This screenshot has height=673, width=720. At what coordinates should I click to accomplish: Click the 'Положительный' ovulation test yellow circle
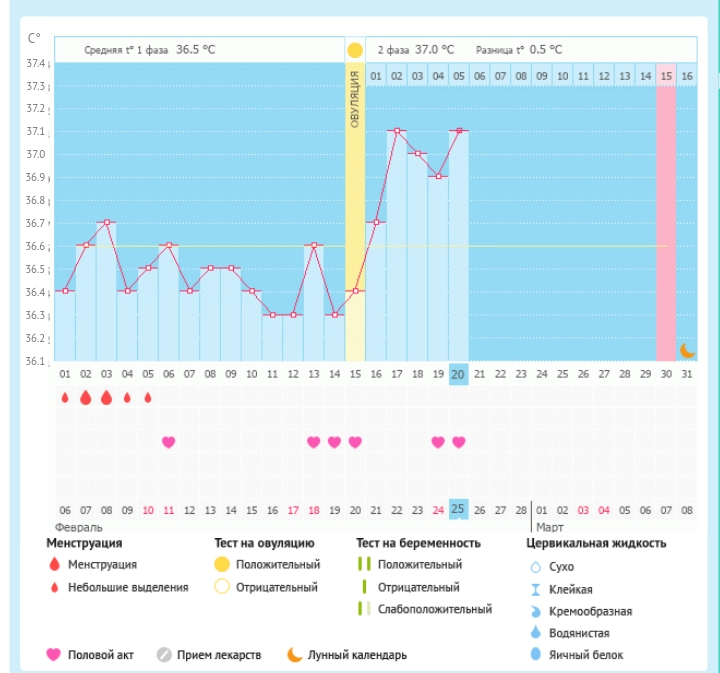[x=222, y=566]
